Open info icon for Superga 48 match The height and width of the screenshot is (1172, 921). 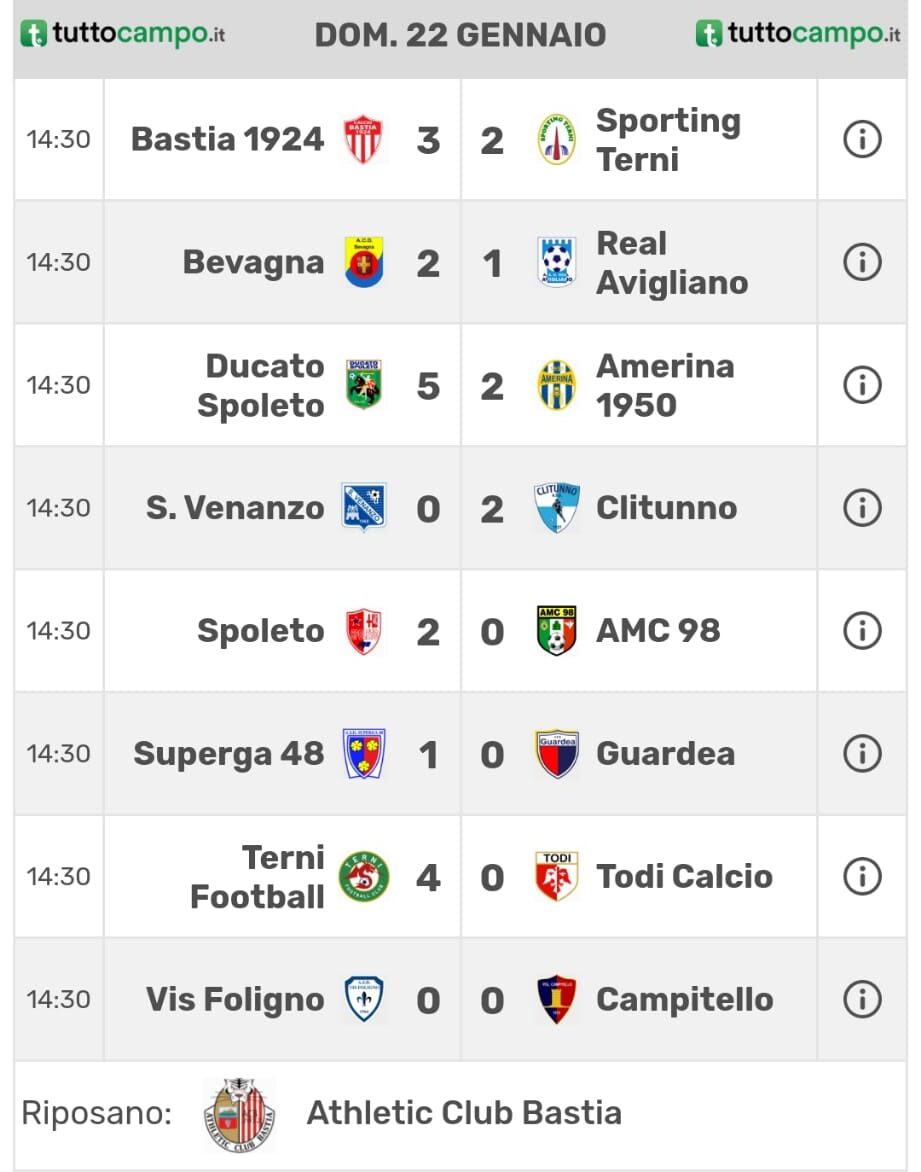click(x=862, y=753)
